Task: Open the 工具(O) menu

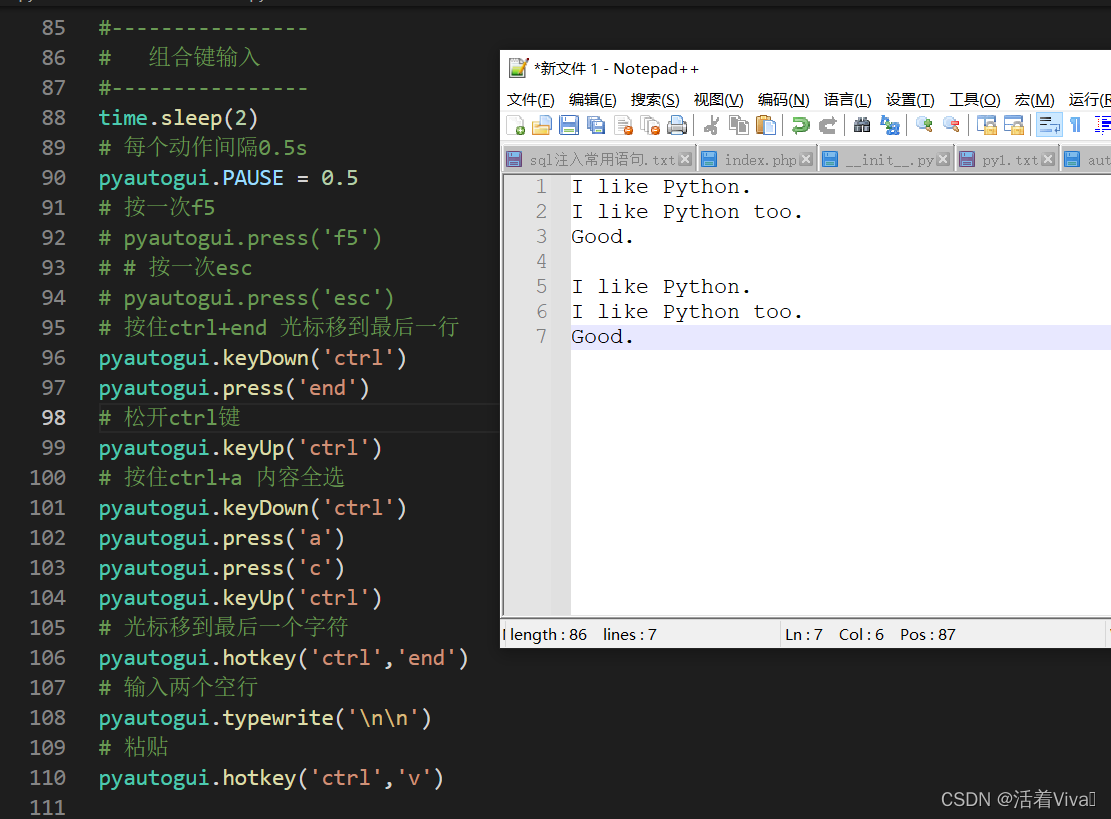Action: click(x=974, y=100)
